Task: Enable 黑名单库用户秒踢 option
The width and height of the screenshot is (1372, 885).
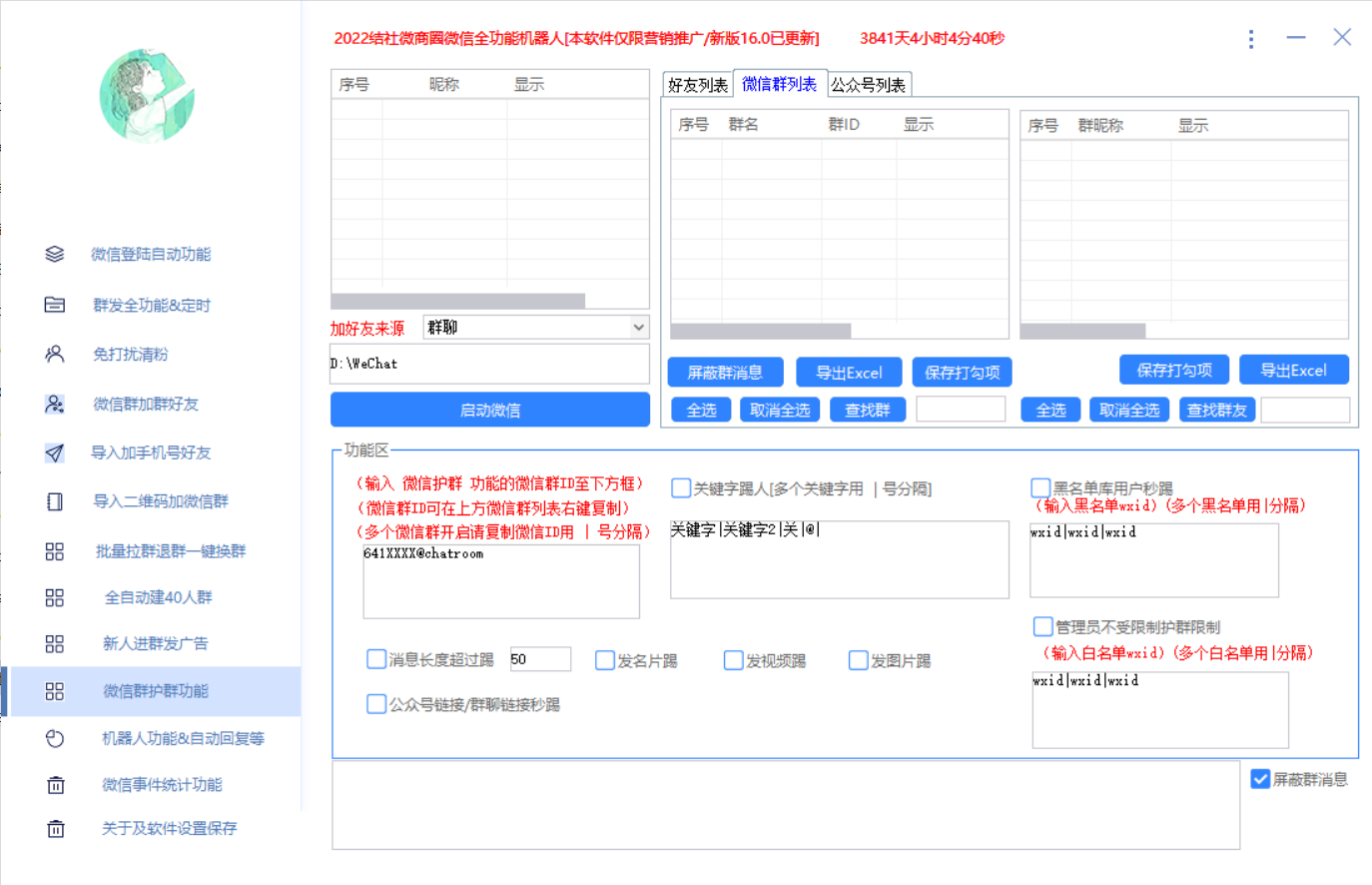Action: 1038,486
